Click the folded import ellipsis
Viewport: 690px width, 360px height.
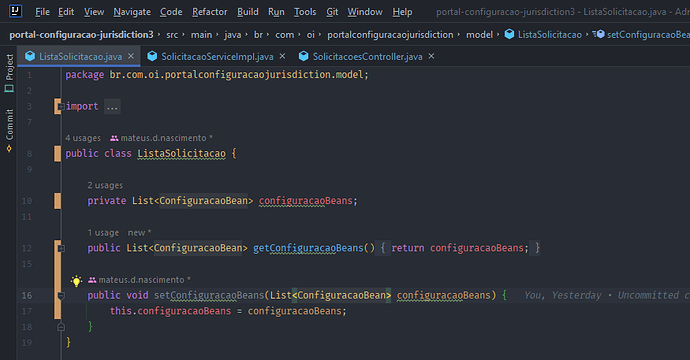pyautogui.click(x=112, y=107)
